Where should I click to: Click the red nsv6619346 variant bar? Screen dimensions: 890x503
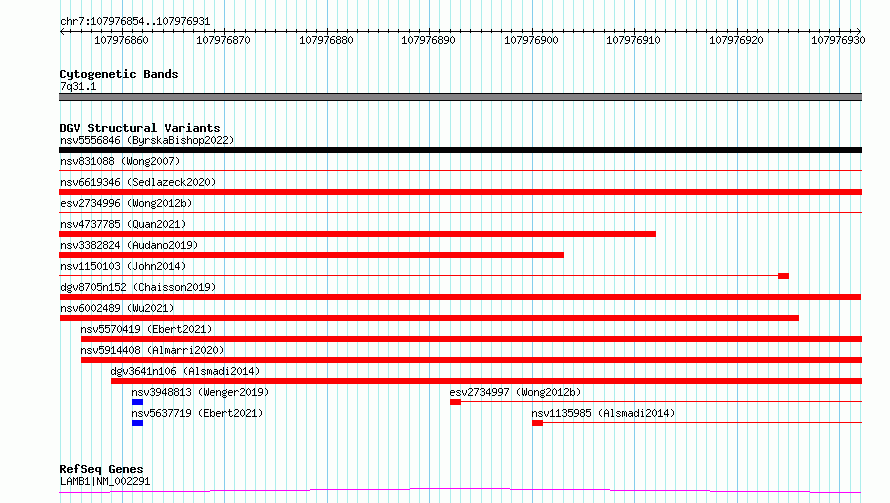pyautogui.click(x=460, y=192)
